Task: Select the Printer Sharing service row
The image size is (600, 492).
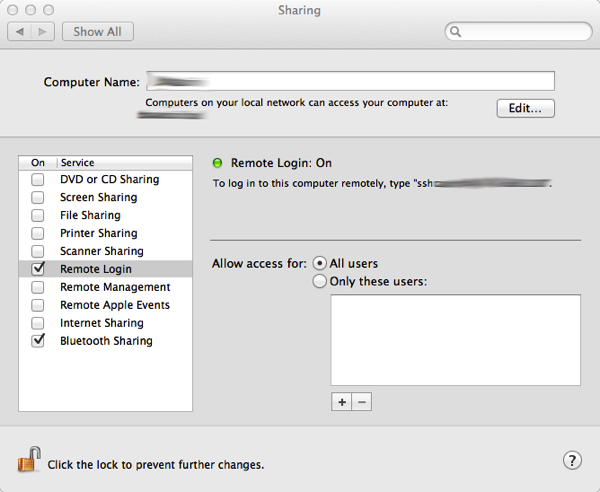Action: [x=105, y=233]
